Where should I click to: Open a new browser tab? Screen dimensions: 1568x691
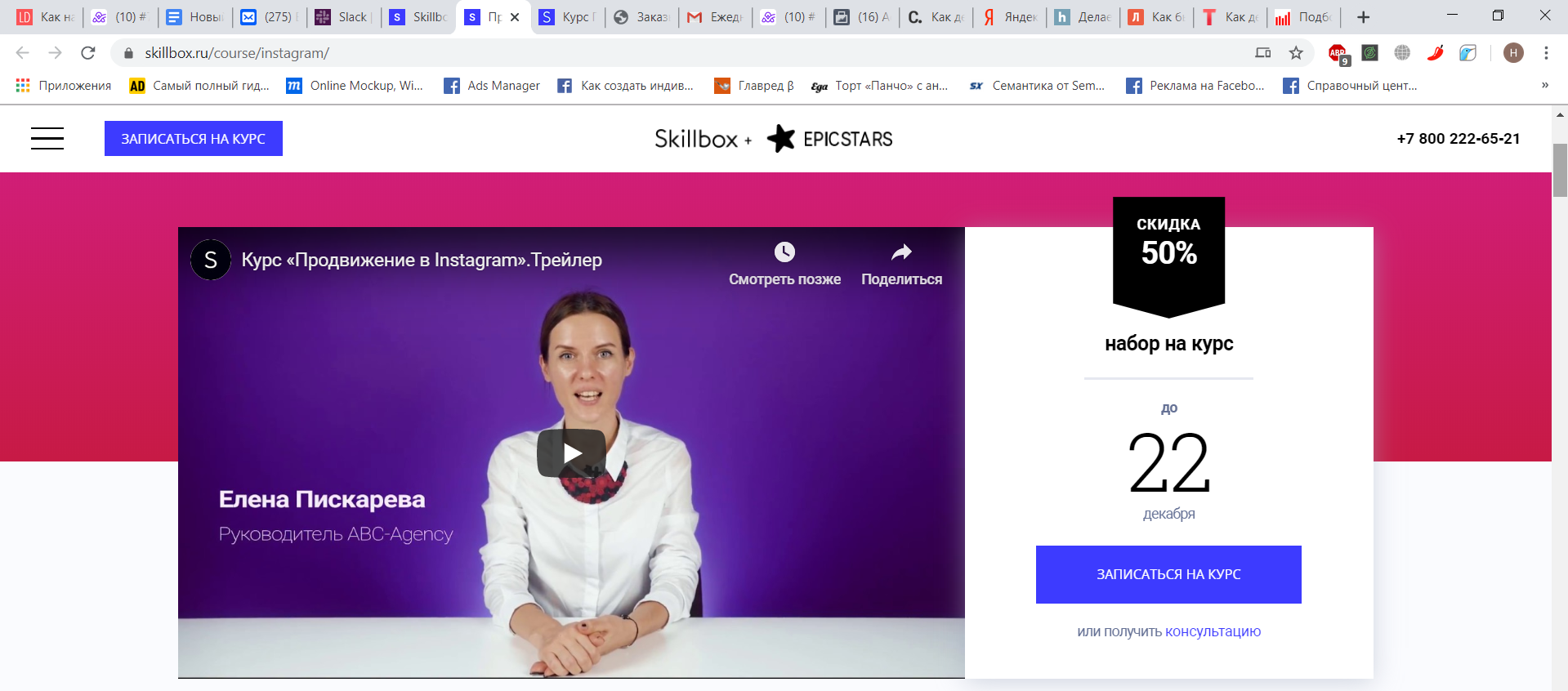[1363, 17]
